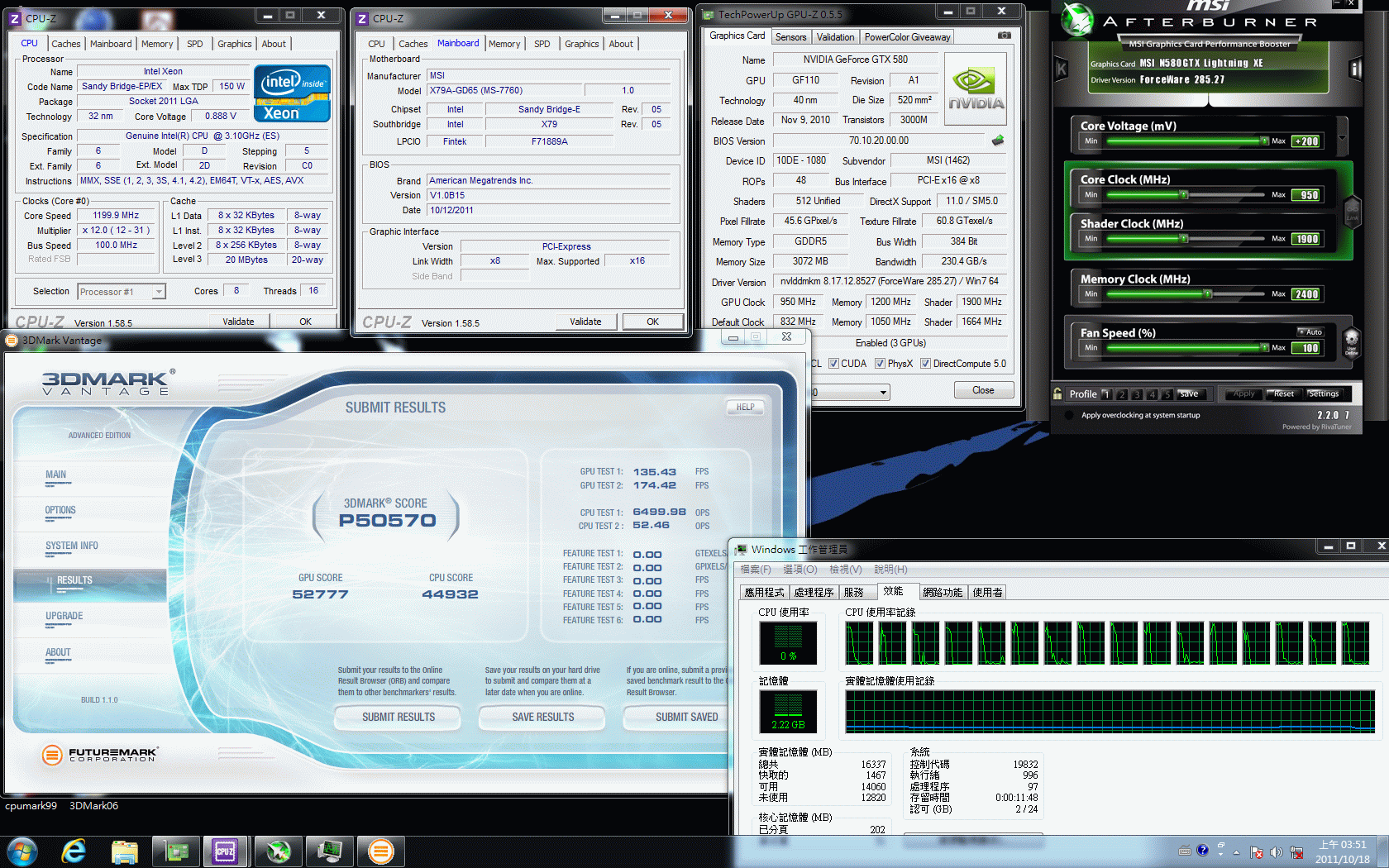This screenshot has height=868, width=1389.
Task: Open the Graphics tab in Mainboard CPU-Z window
Action: tap(582, 44)
